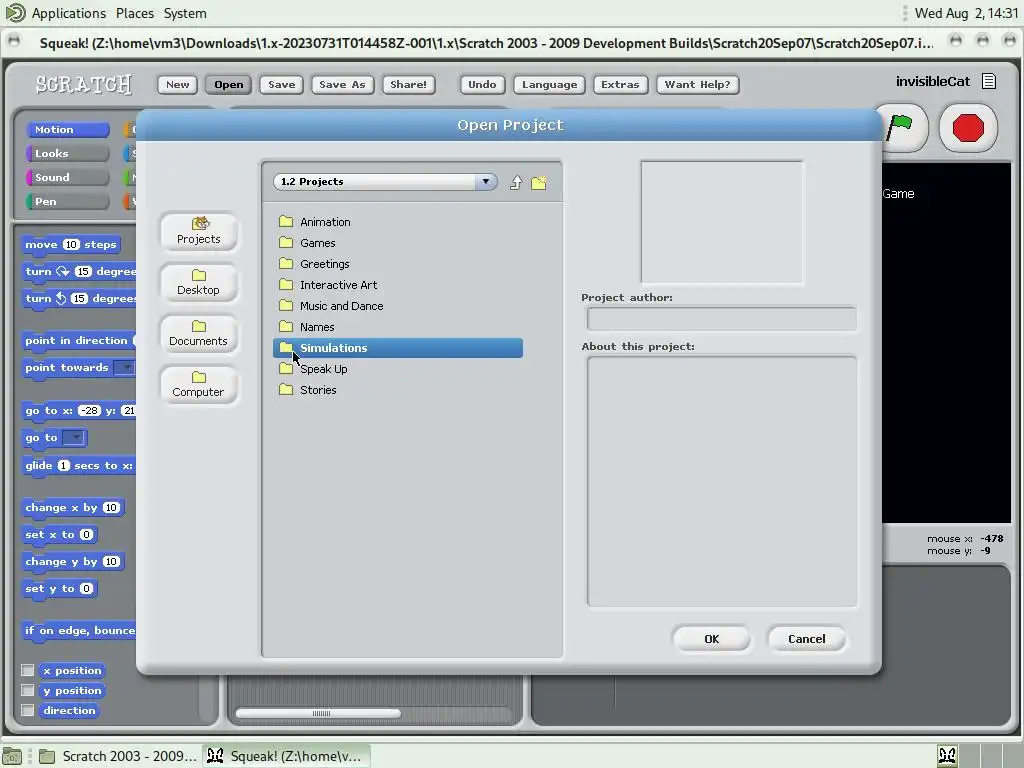Click the Share! button
Screen dimensions: 1024x768
point(408,84)
